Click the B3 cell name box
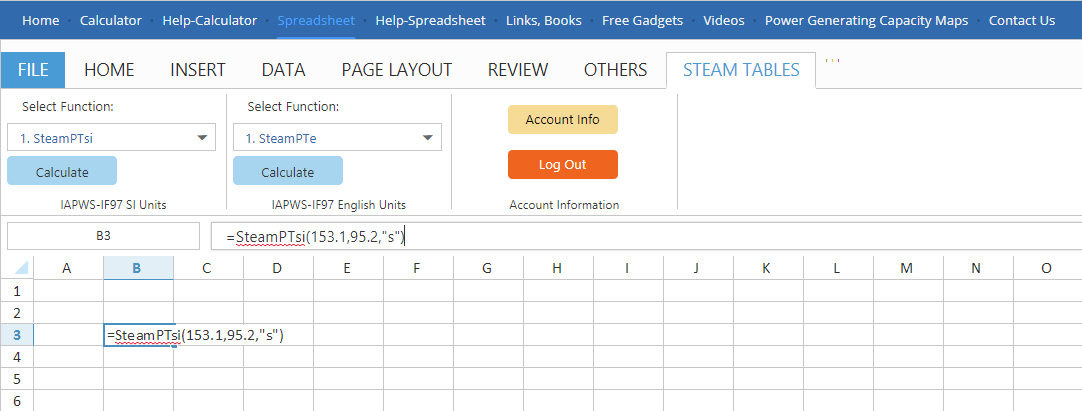The image size is (1082, 411). 103,236
